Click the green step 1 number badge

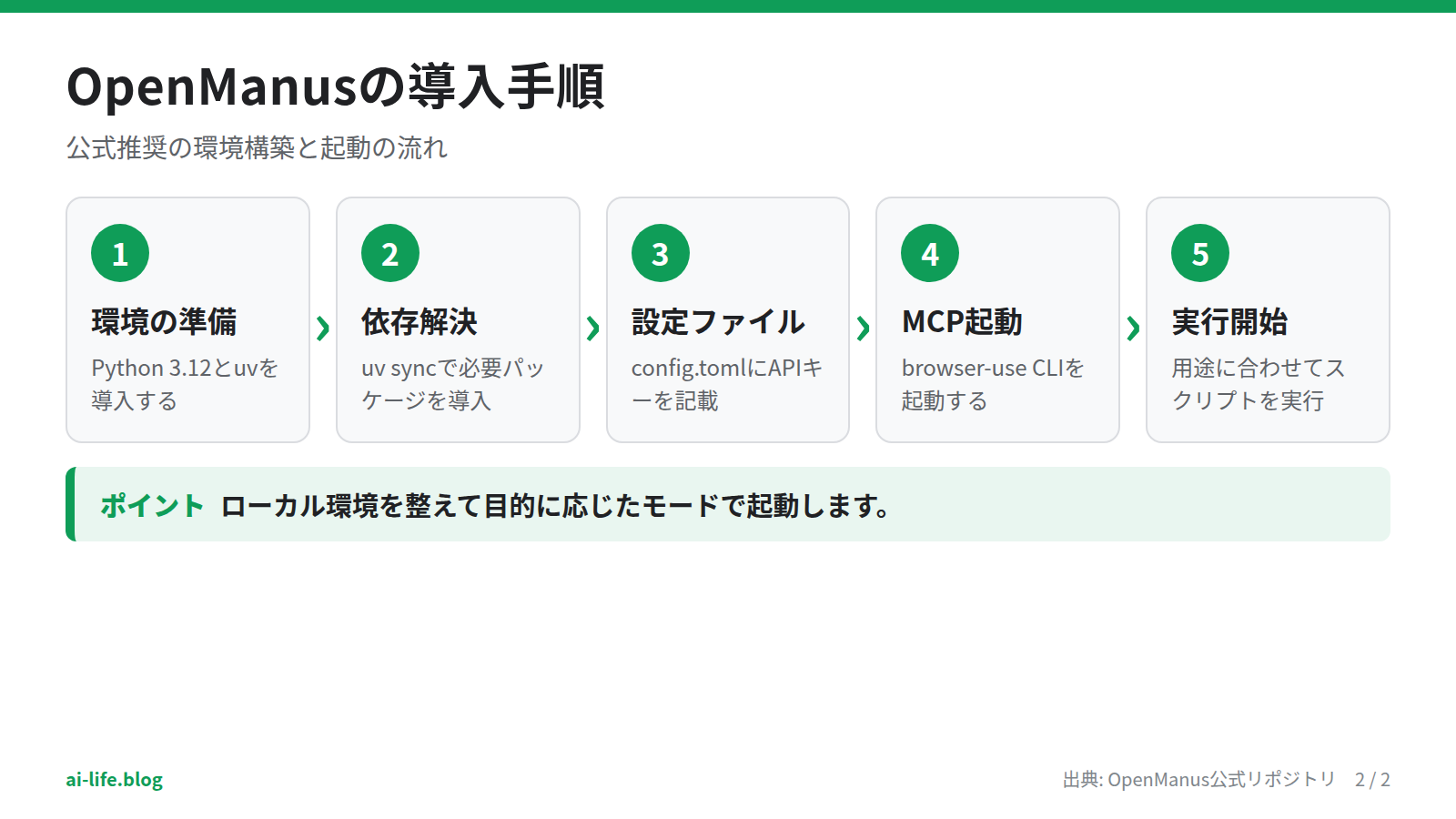120,253
